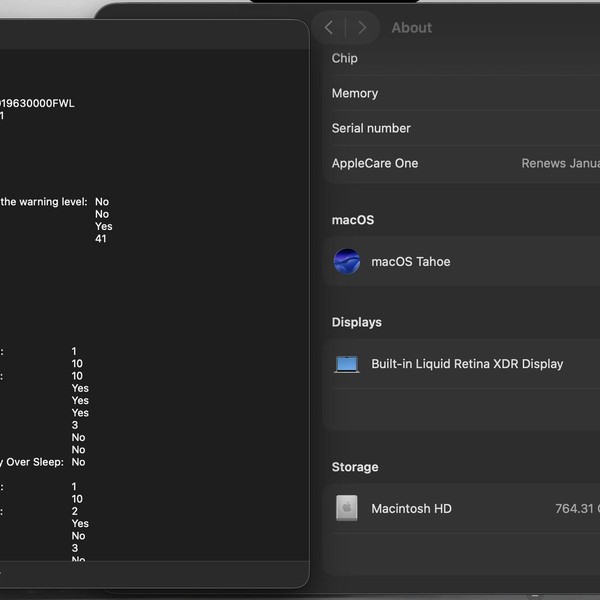Click the macOS Tahoe label
Image resolution: width=600 pixels, height=600 pixels.
tap(411, 262)
